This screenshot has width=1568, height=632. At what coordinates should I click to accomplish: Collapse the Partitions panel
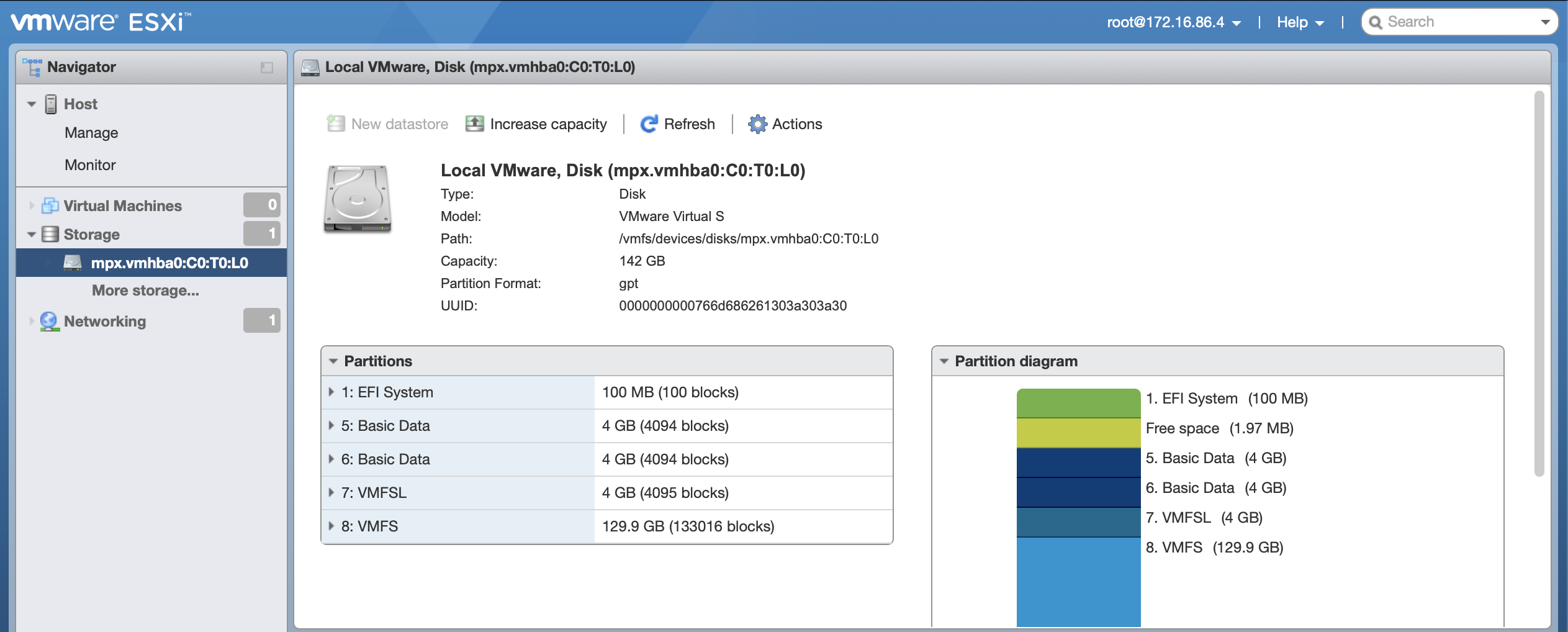coord(333,361)
